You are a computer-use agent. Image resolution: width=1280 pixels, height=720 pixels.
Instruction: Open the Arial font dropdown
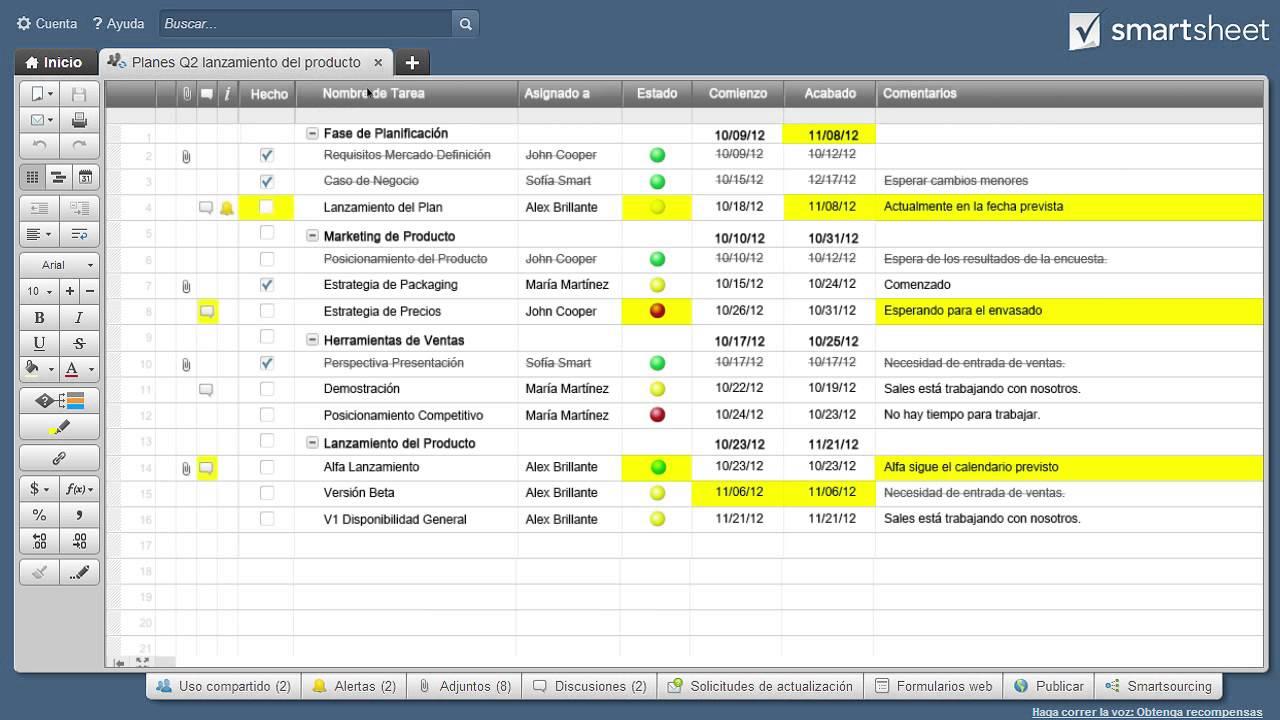coord(58,264)
